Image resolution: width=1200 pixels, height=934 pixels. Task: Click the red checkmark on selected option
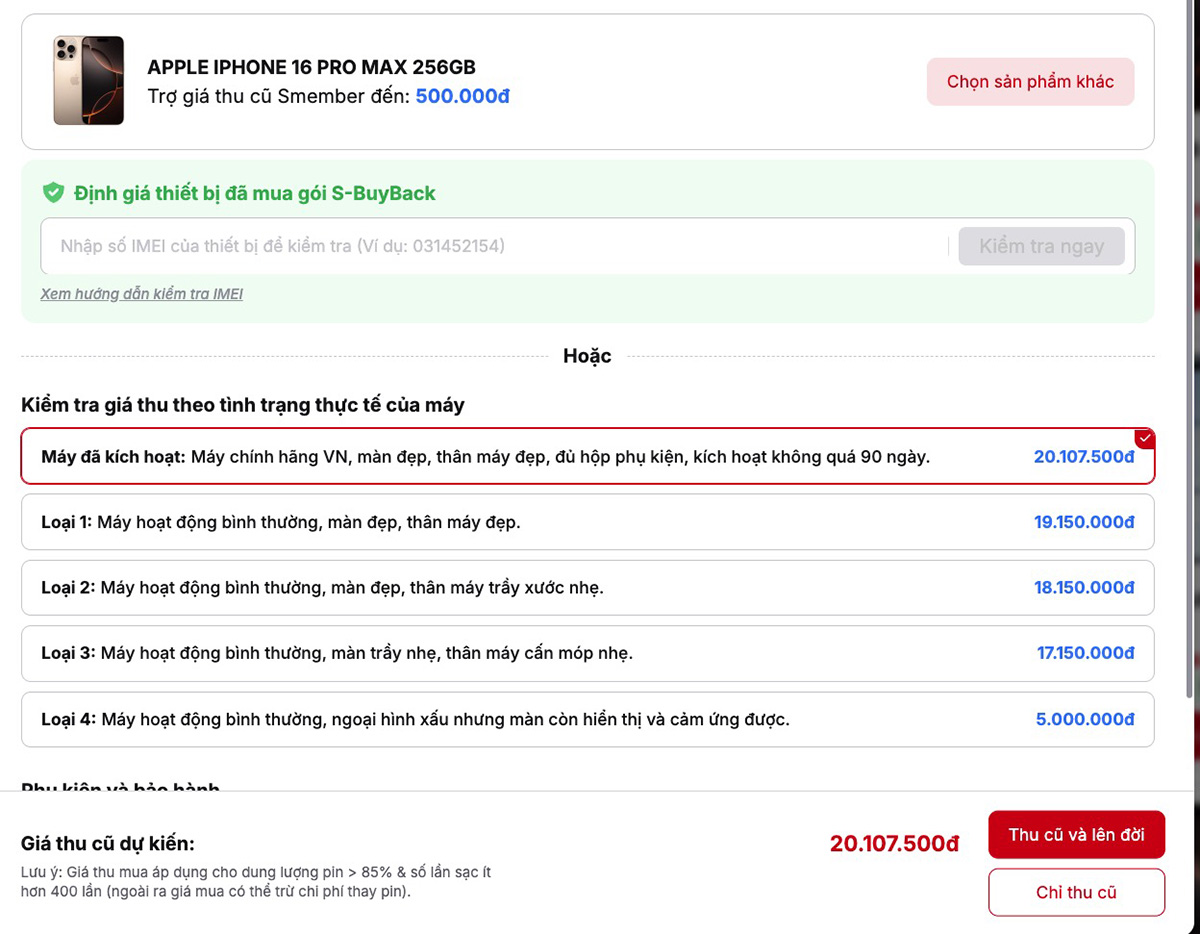point(1145,438)
